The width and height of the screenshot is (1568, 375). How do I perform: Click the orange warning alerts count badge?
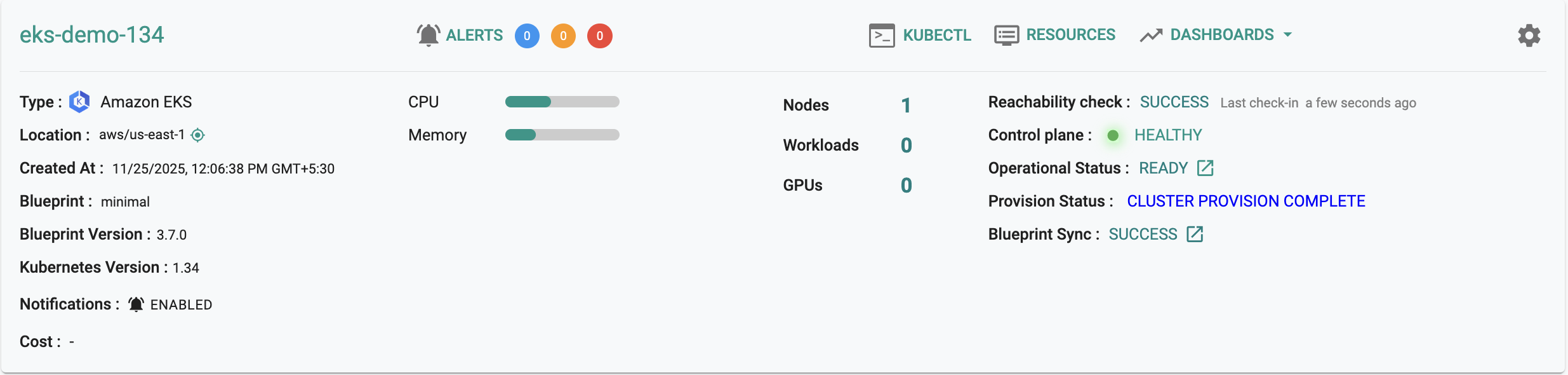click(x=563, y=36)
